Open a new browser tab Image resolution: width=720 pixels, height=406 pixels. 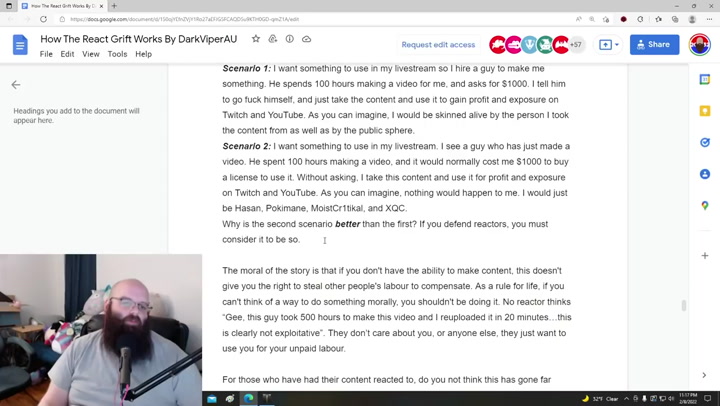[x=114, y=6]
